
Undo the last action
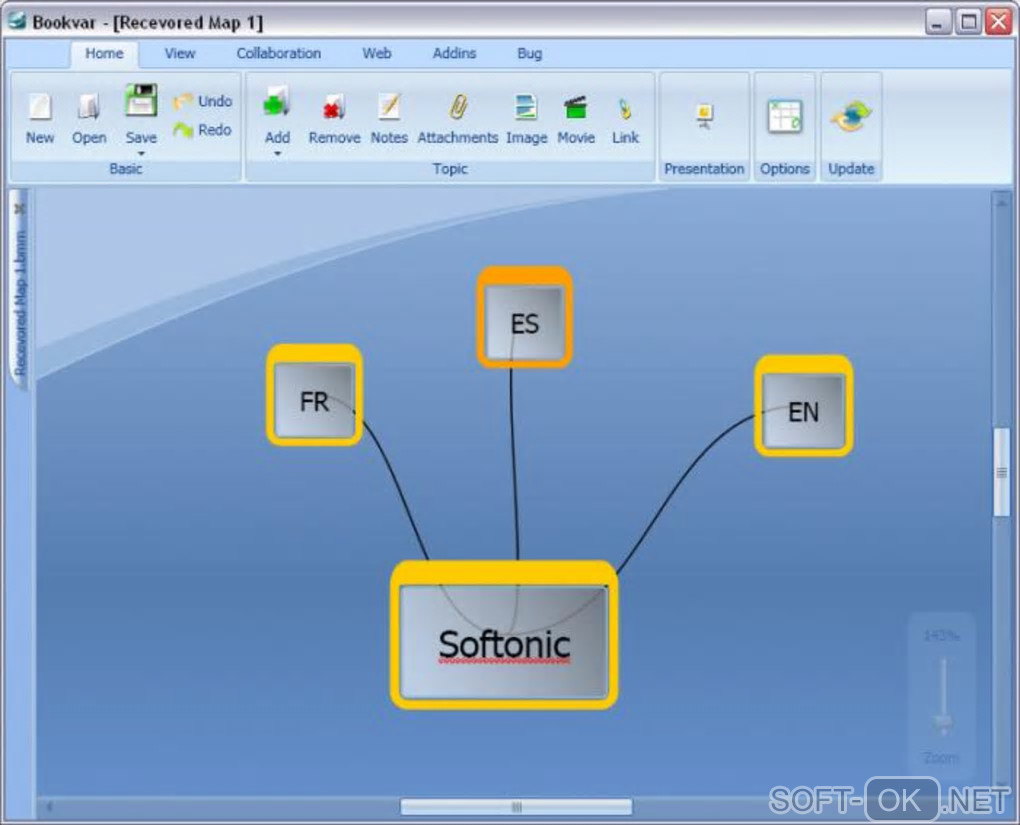pyautogui.click(x=203, y=101)
